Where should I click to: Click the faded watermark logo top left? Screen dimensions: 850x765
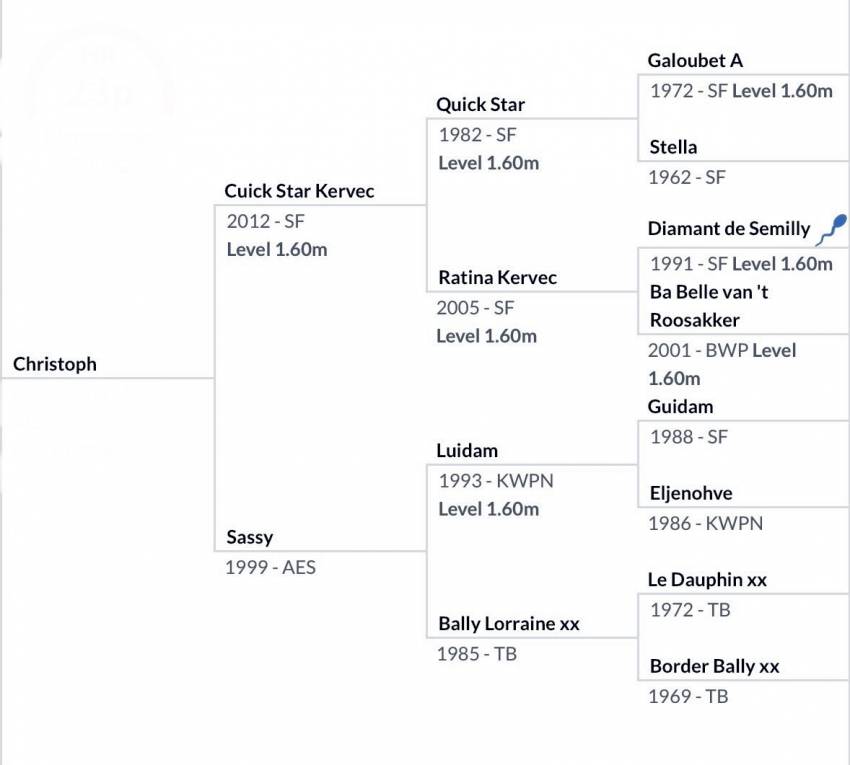pyautogui.click(x=99, y=100)
